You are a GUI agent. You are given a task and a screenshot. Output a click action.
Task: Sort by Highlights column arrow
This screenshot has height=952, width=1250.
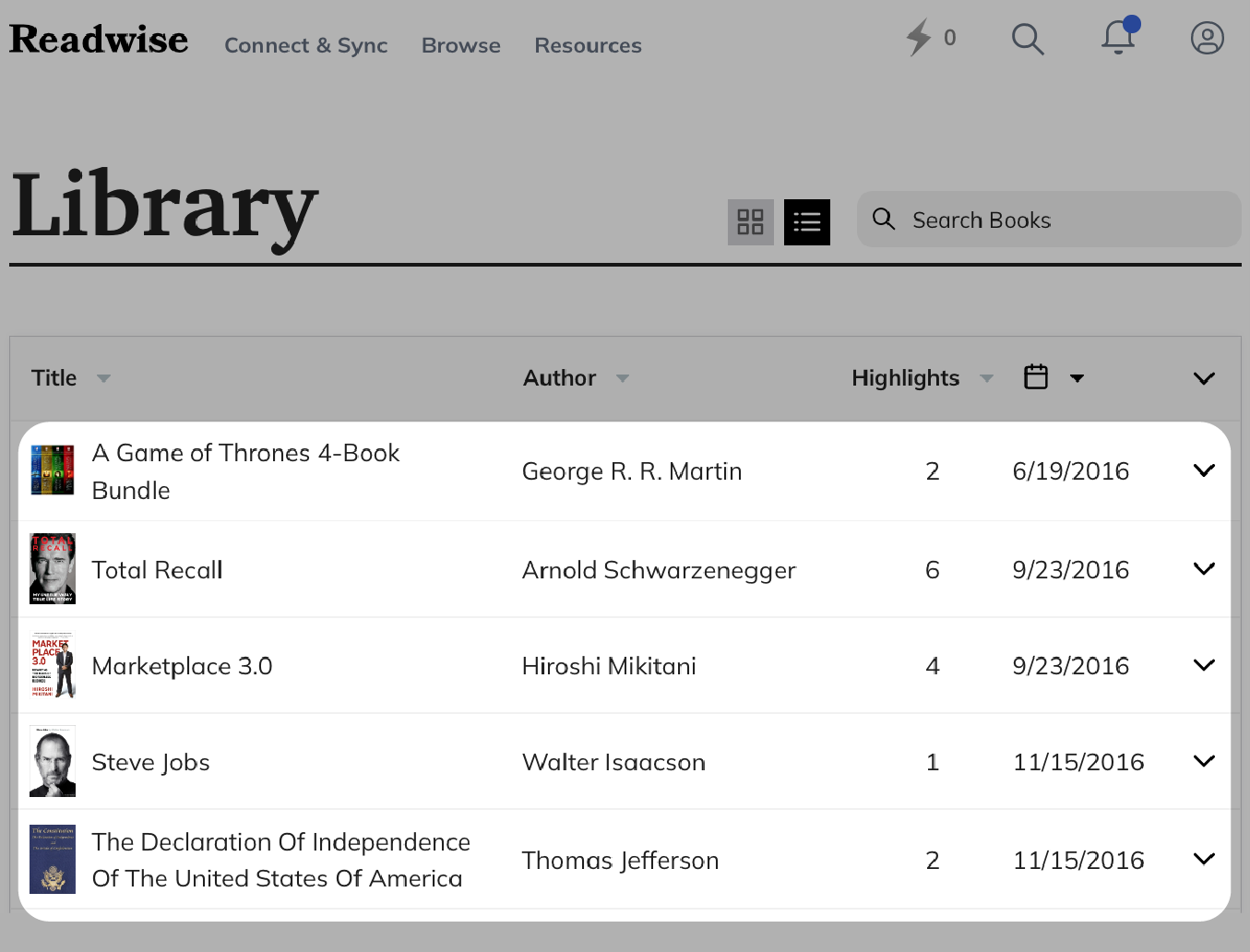pos(986,378)
